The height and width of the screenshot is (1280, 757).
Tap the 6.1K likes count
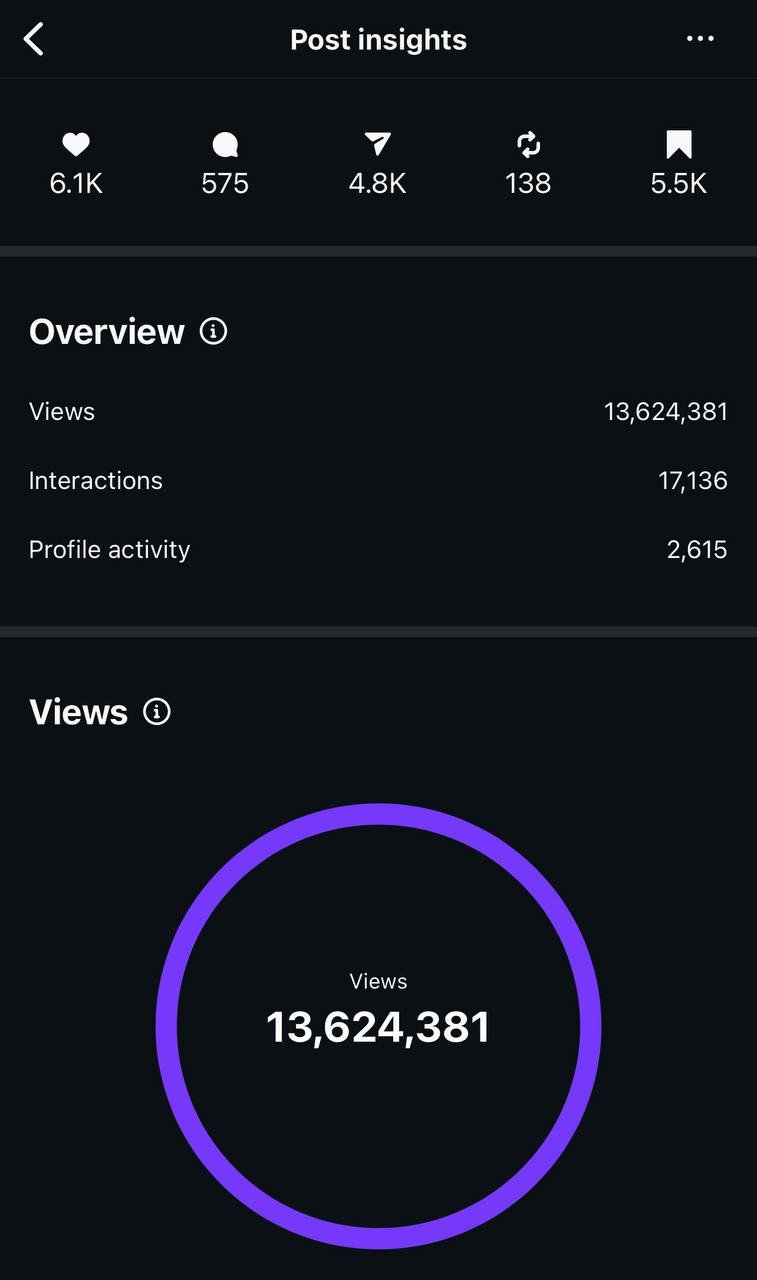click(x=76, y=184)
